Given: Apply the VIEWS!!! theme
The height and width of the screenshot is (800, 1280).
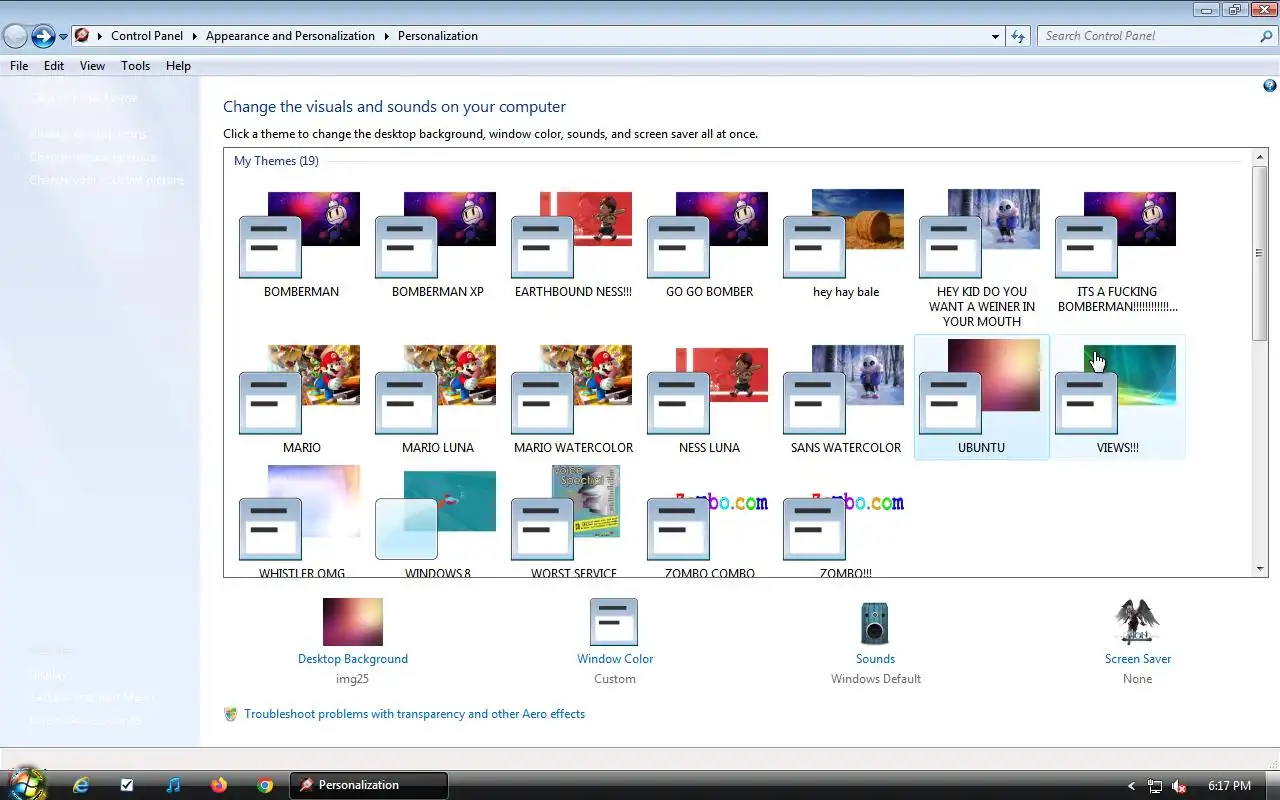Looking at the screenshot, I should pyautogui.click(x=1117, y=398).
